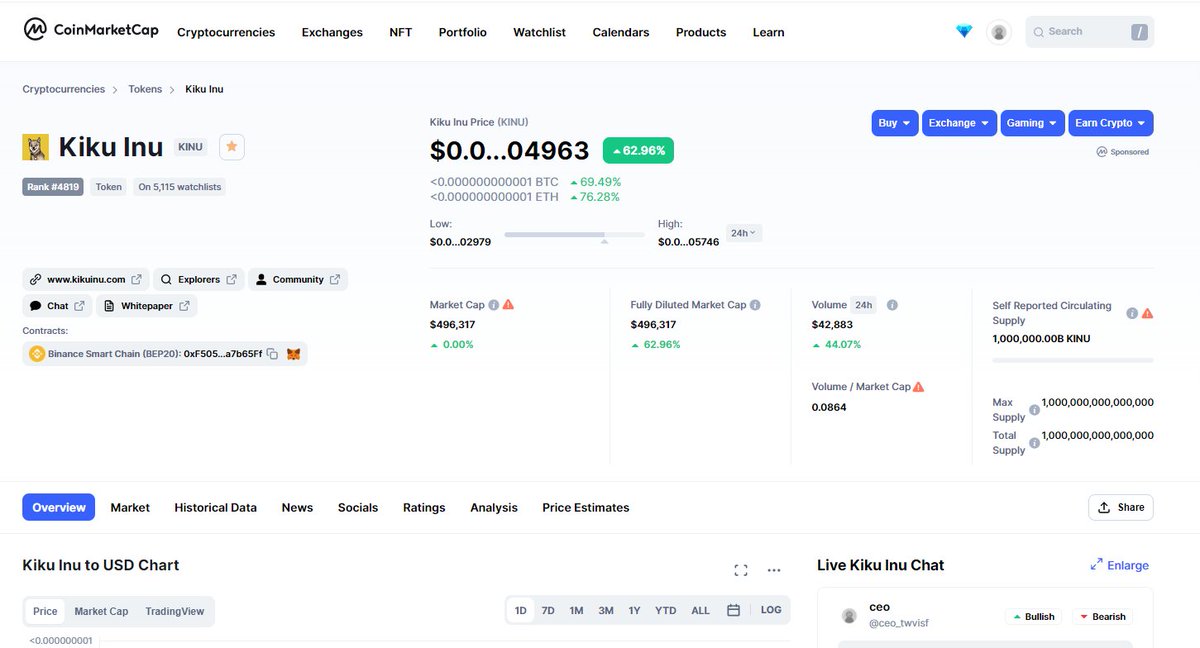Open NFT nav menu
The width and height of the screenshot is (1200, 648).
400,32
